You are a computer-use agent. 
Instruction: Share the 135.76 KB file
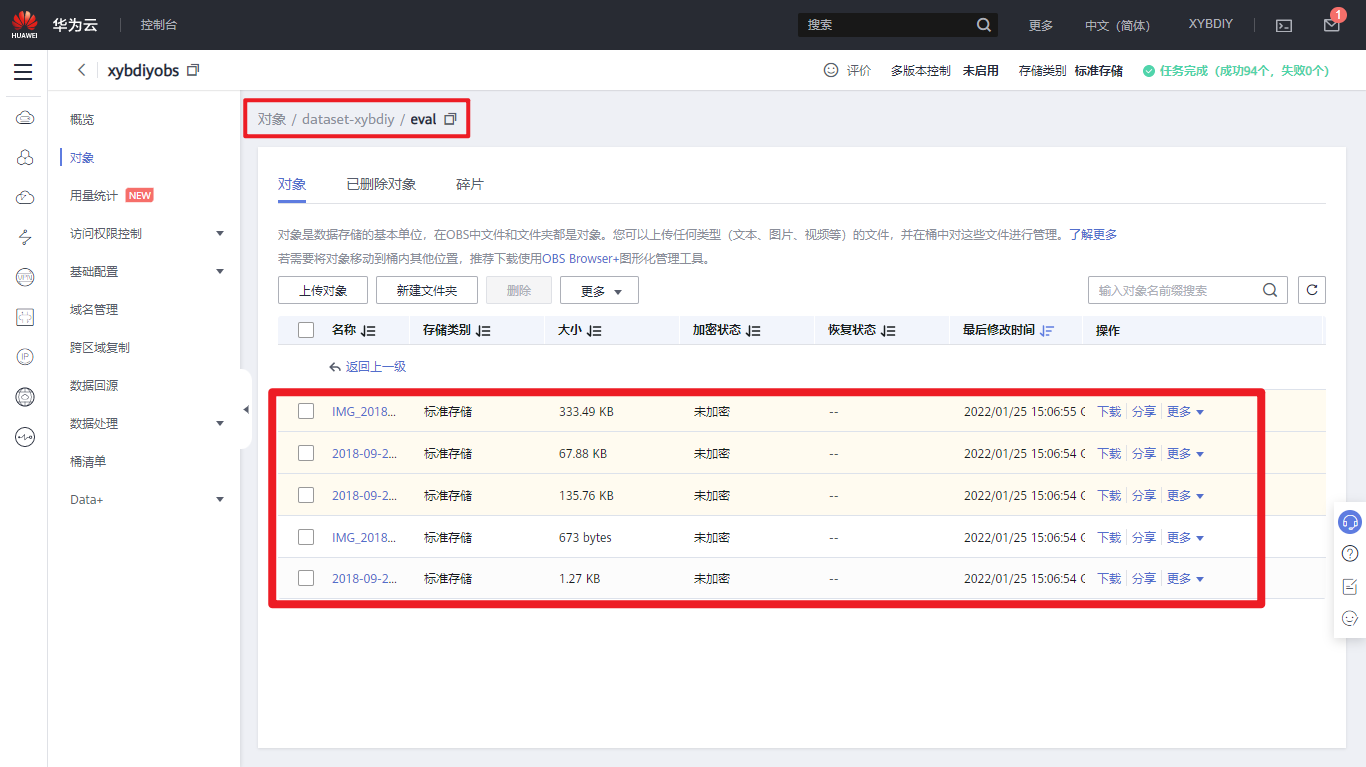point(1144,495)
